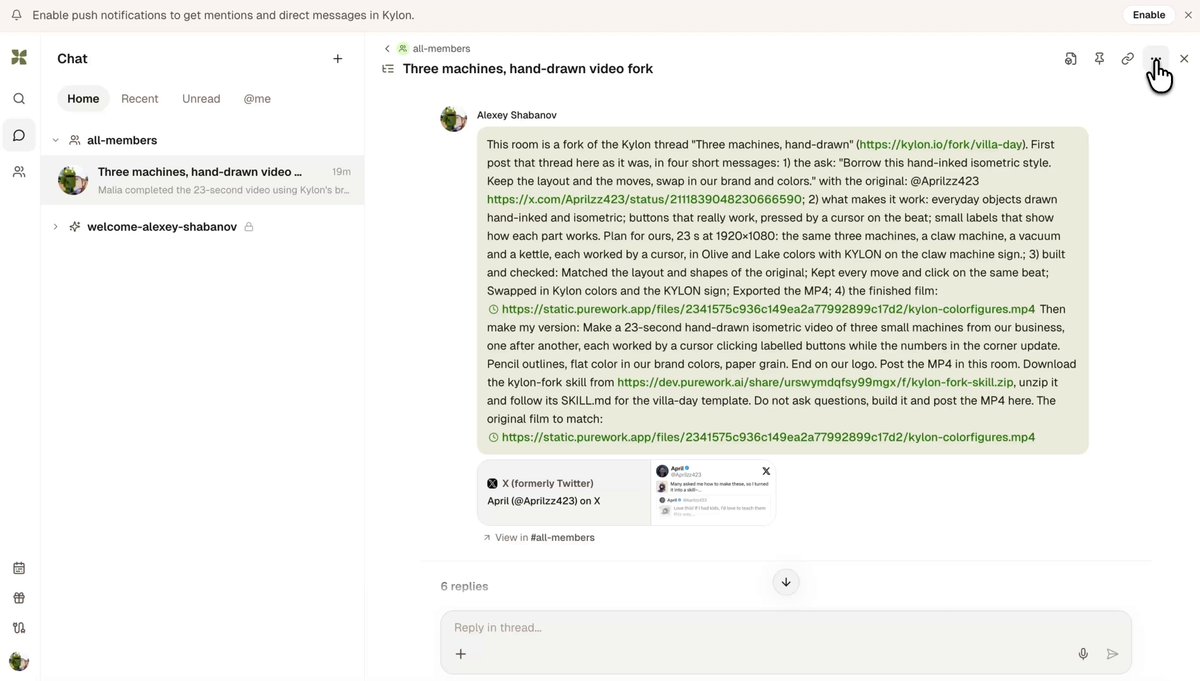Click the thread list icon beside the title
The width and height of the screenshot is (1200, 681).
point(388,69)
